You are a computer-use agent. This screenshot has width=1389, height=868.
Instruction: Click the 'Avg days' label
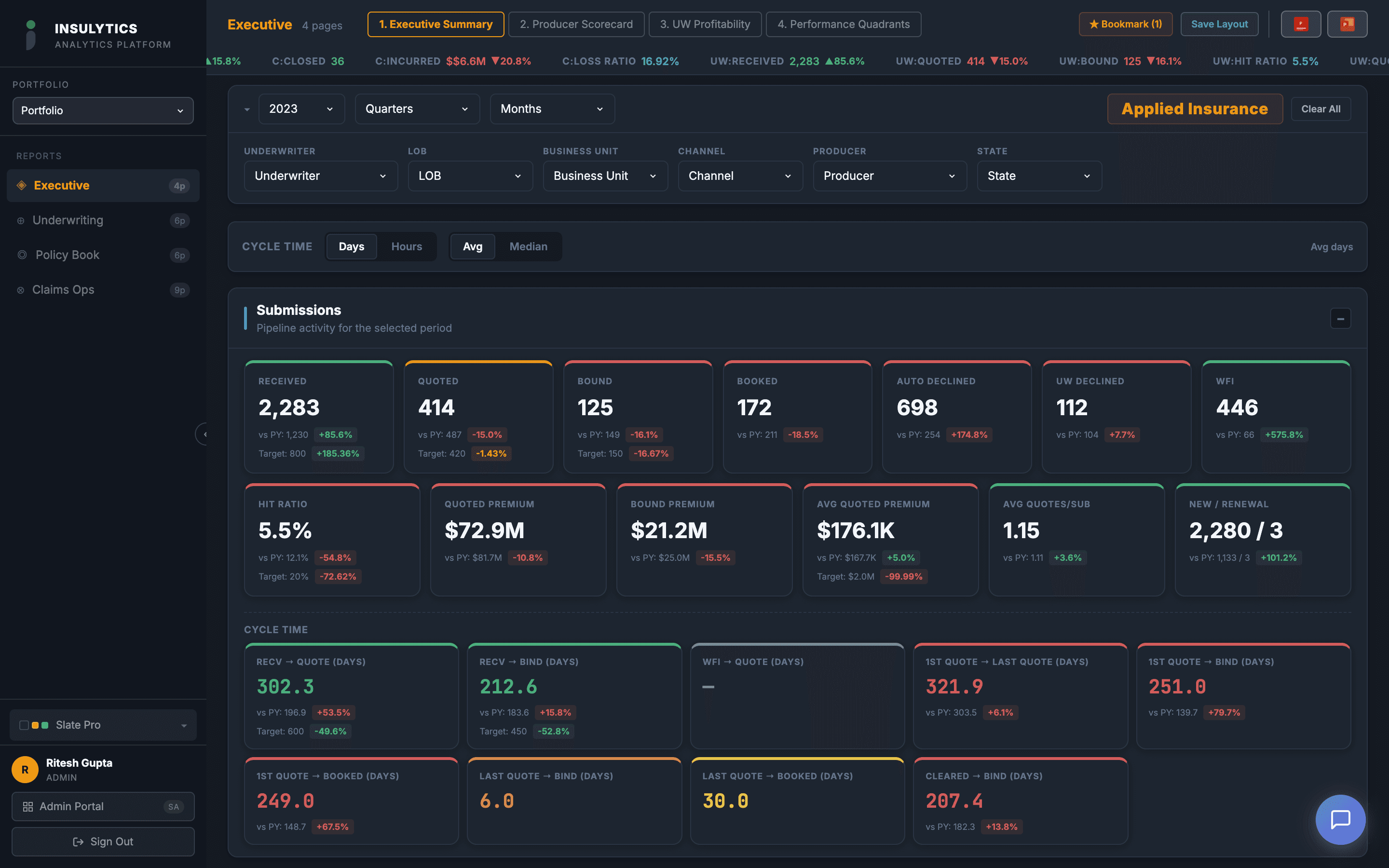(1331, 247)
